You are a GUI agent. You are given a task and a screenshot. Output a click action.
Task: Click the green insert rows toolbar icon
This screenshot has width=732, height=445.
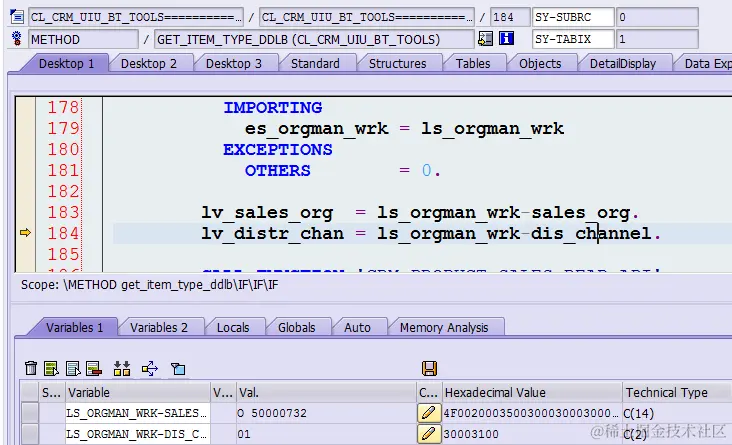pos(51,368)
